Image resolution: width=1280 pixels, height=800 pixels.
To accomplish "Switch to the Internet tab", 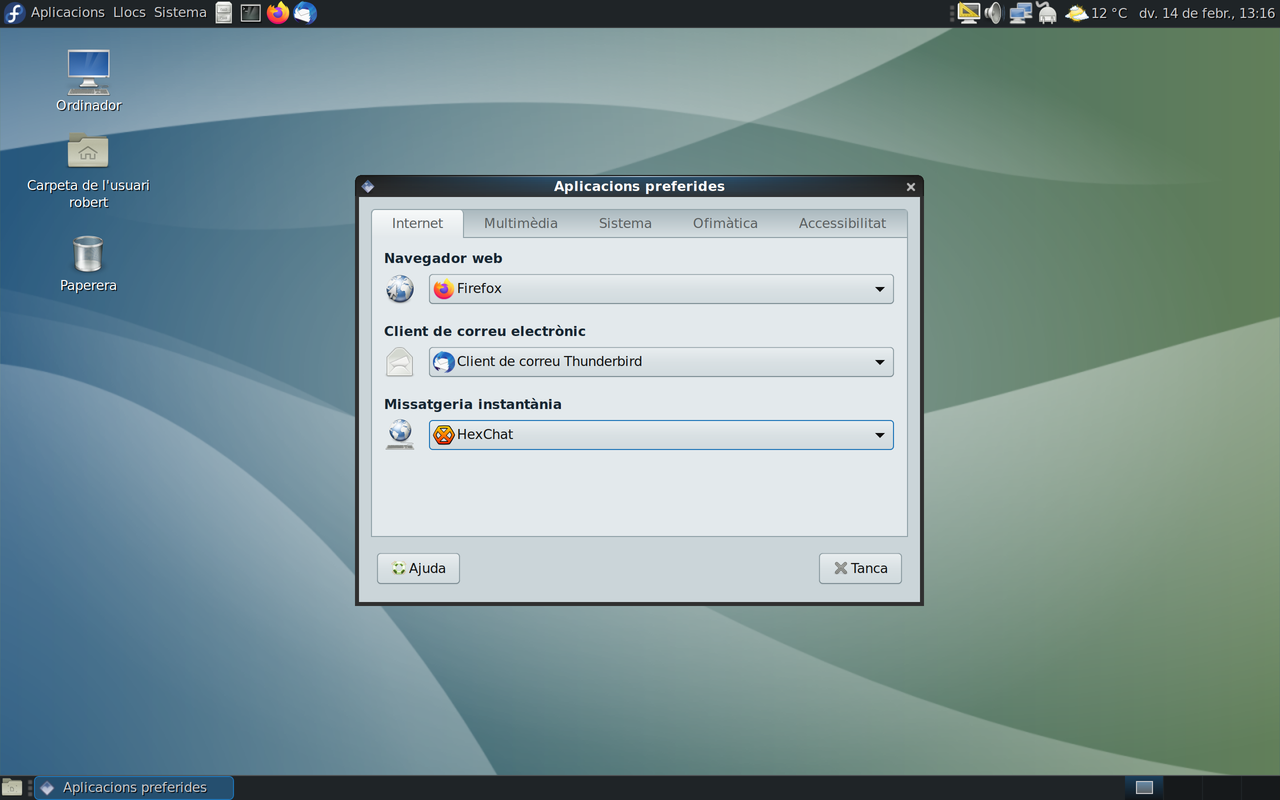I will (417, 223).
